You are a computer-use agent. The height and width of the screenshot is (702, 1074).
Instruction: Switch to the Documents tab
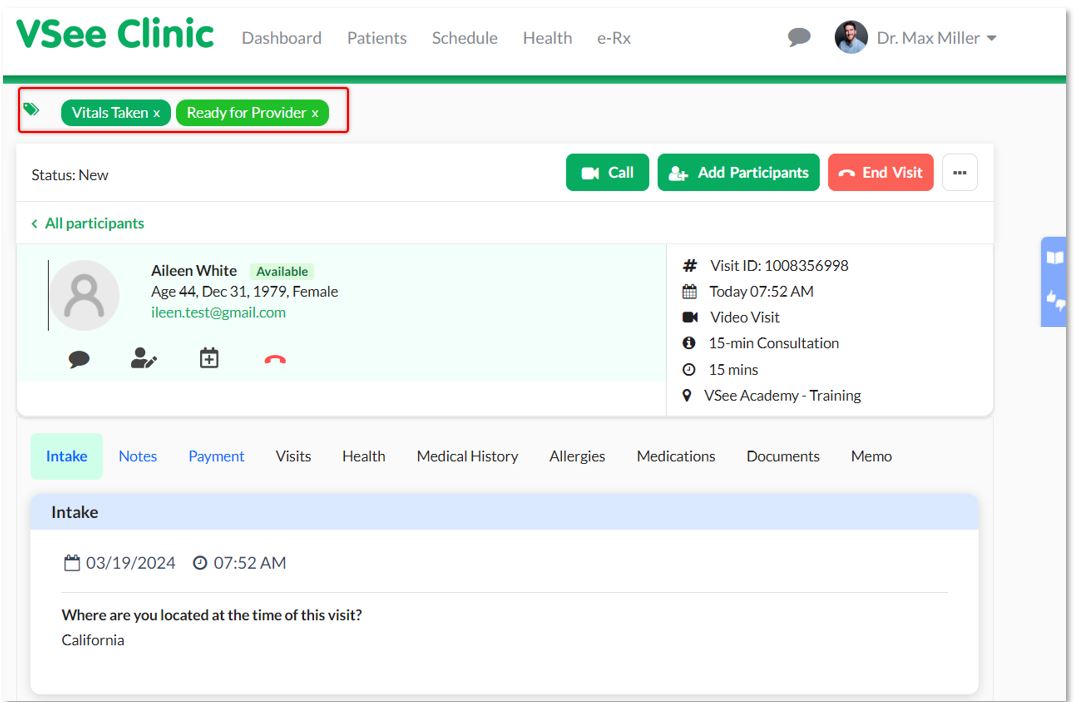783,456
